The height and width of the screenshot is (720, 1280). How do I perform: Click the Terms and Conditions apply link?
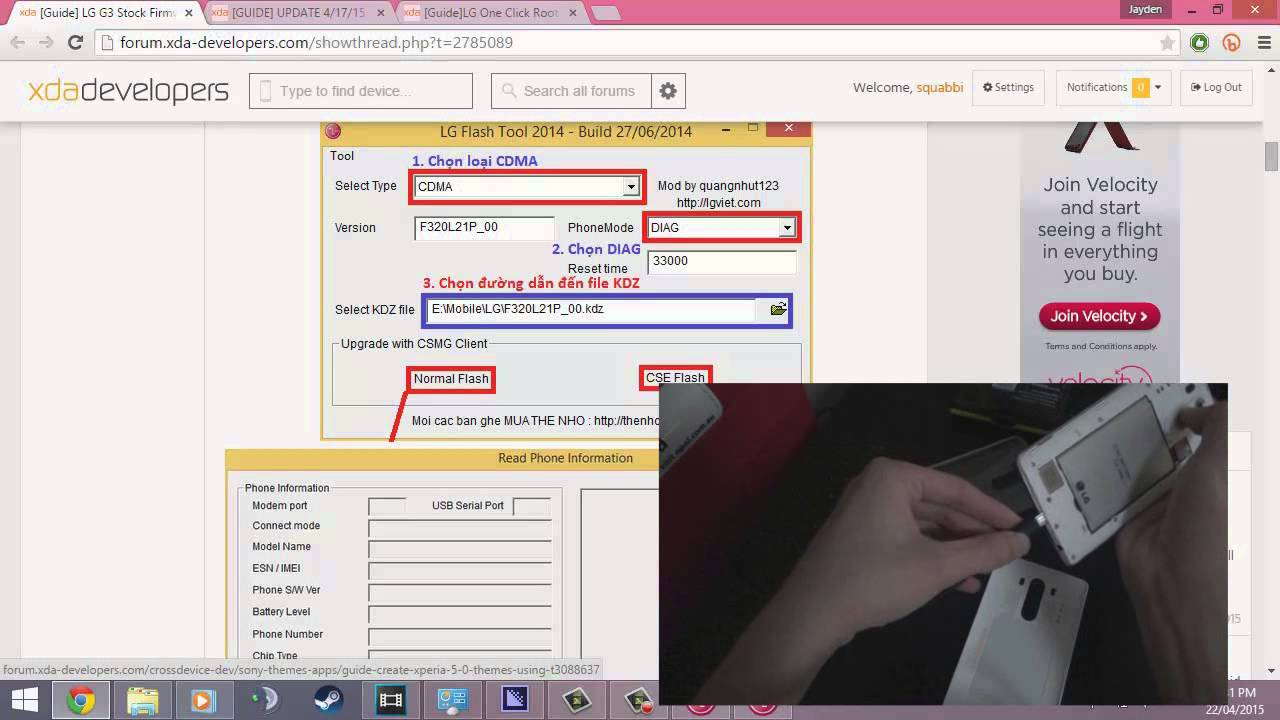pos(1101,346)
